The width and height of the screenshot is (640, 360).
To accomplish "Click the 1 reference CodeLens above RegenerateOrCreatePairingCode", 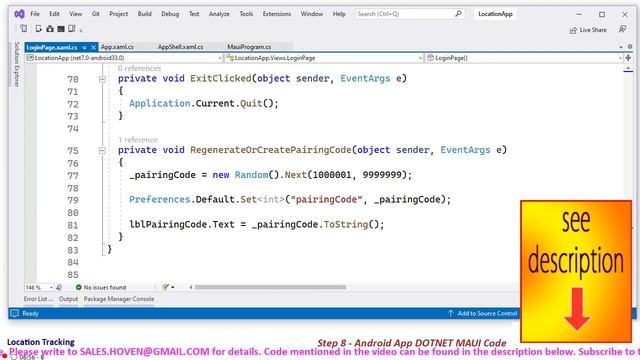I will 138,140.
